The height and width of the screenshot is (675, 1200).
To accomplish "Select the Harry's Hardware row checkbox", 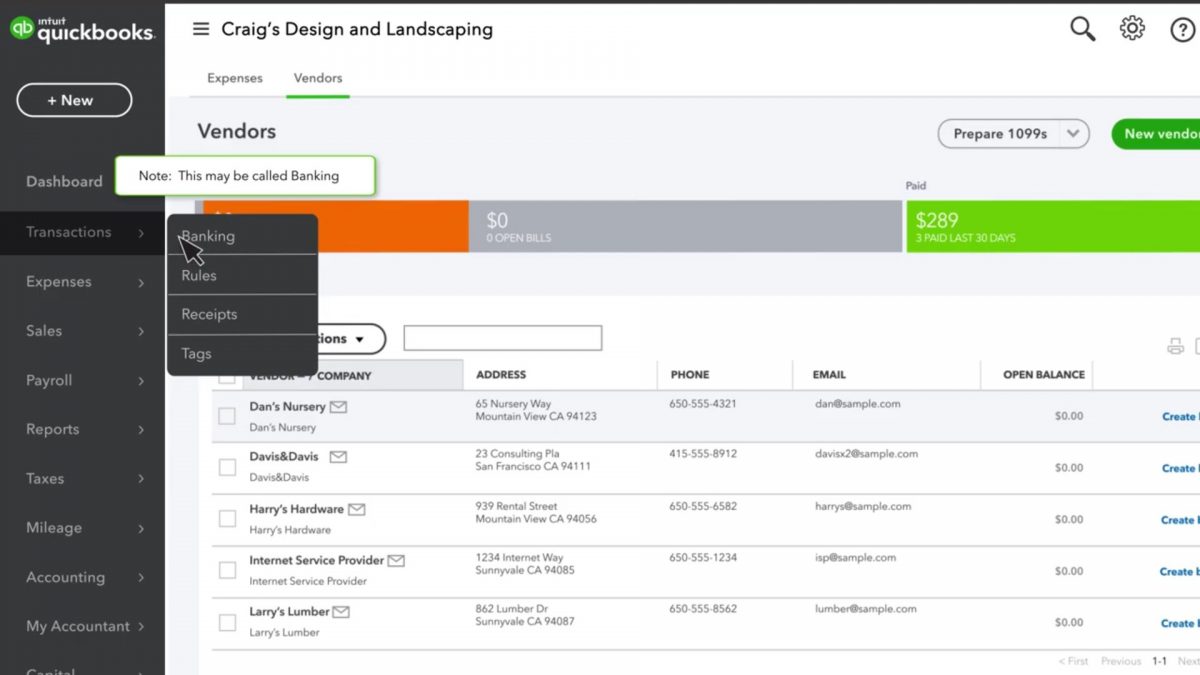I will click(x=227, y=519).
